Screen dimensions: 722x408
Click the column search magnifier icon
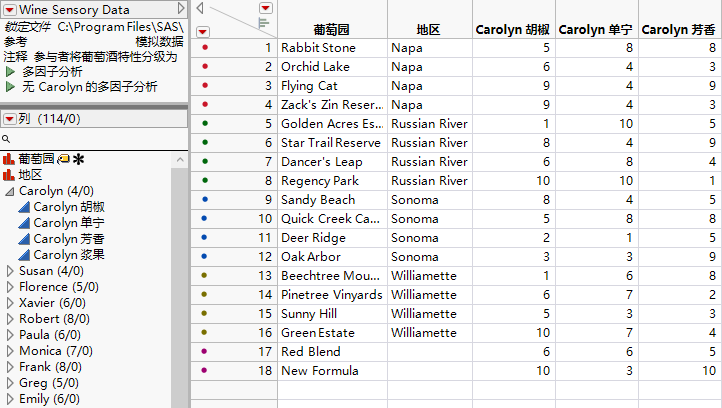point(6,139)
